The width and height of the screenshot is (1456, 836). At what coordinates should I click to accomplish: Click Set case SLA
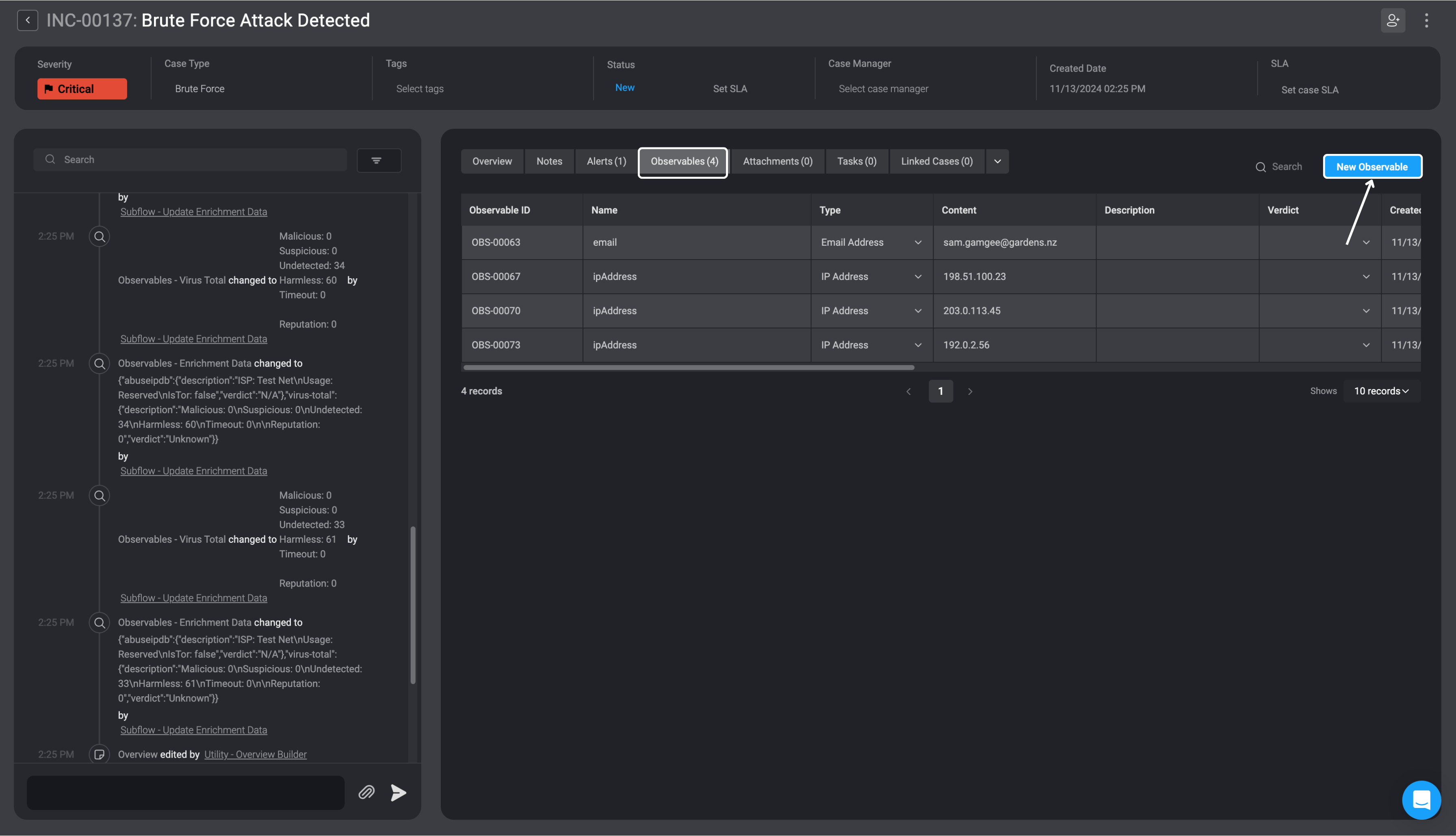1310,89
